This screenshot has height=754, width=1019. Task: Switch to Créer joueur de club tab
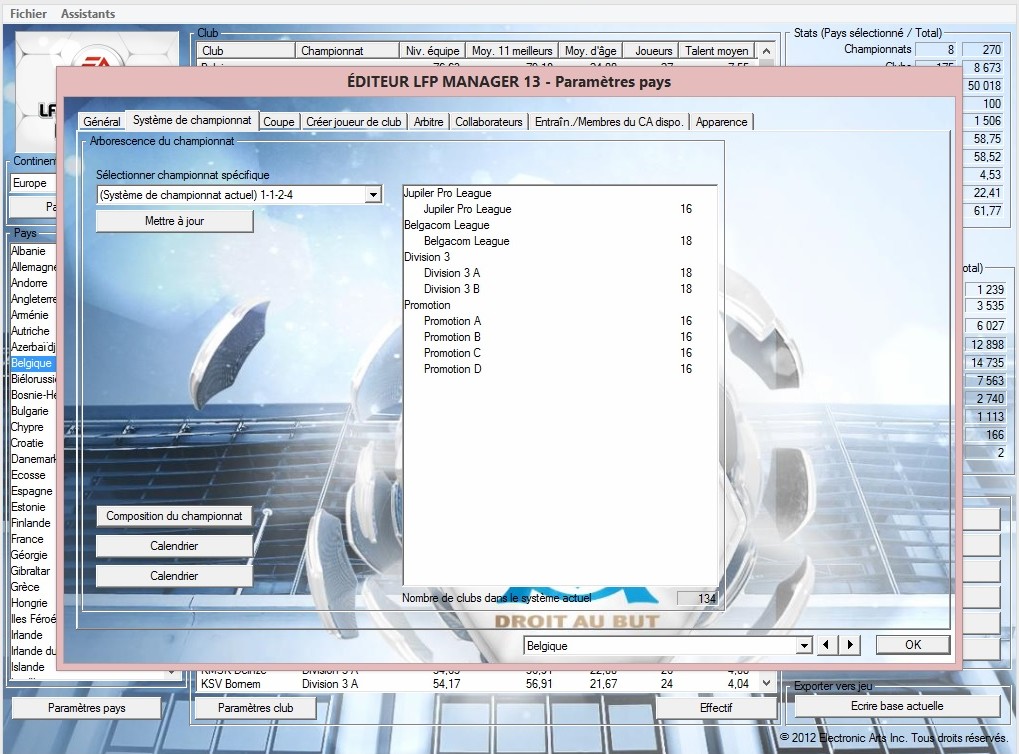click(x=354, y=122)
